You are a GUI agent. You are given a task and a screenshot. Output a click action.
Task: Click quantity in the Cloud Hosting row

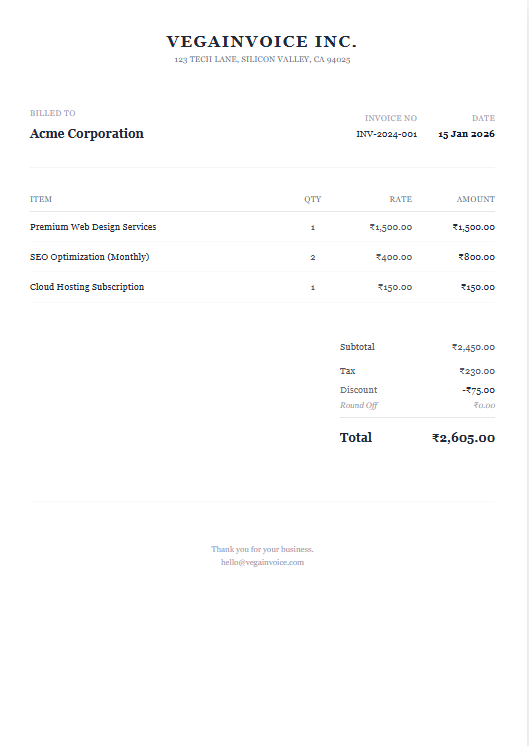coord(313,287)
